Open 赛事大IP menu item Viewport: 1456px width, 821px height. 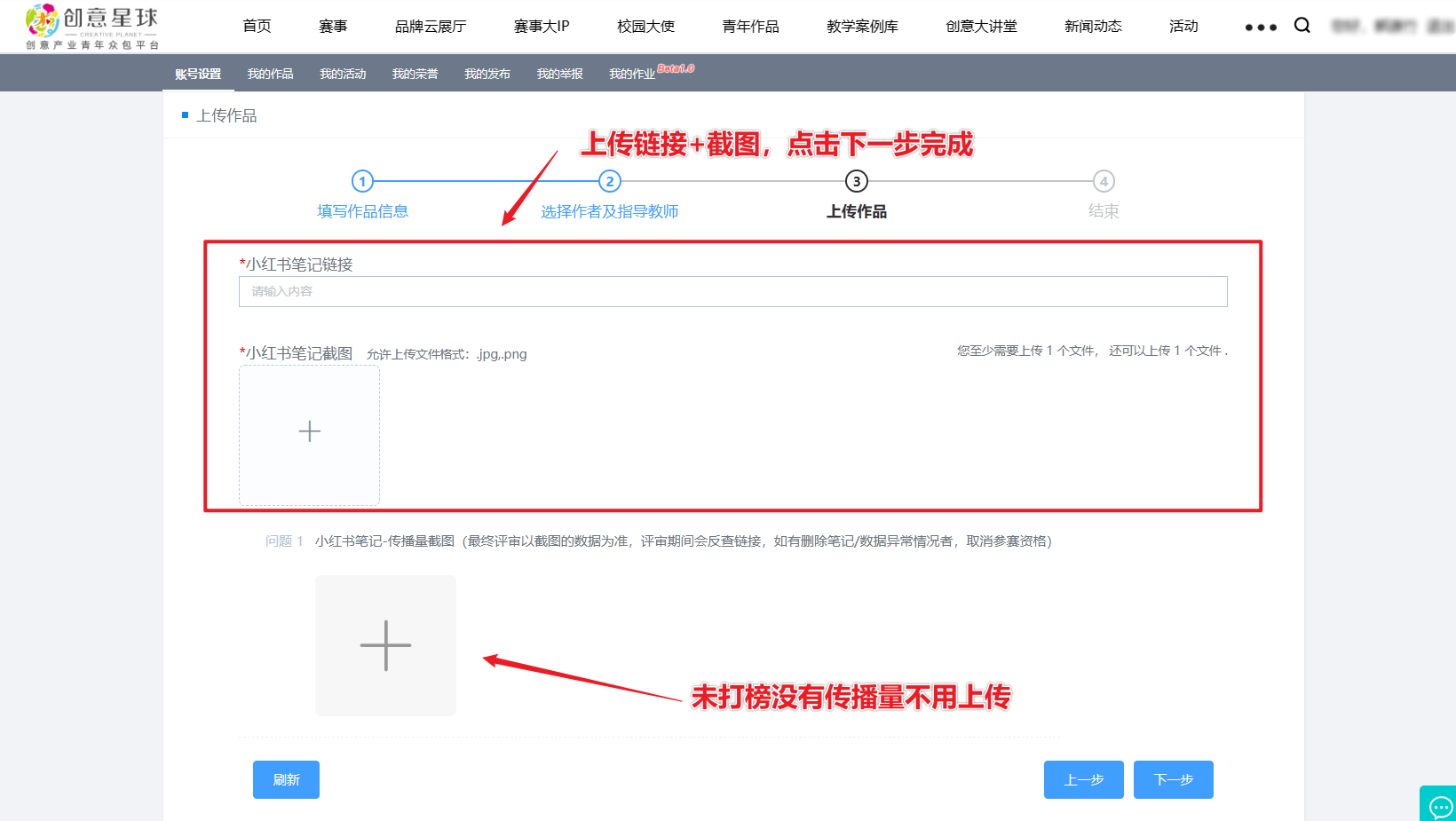pyautogui.click(x=542, y=27)
